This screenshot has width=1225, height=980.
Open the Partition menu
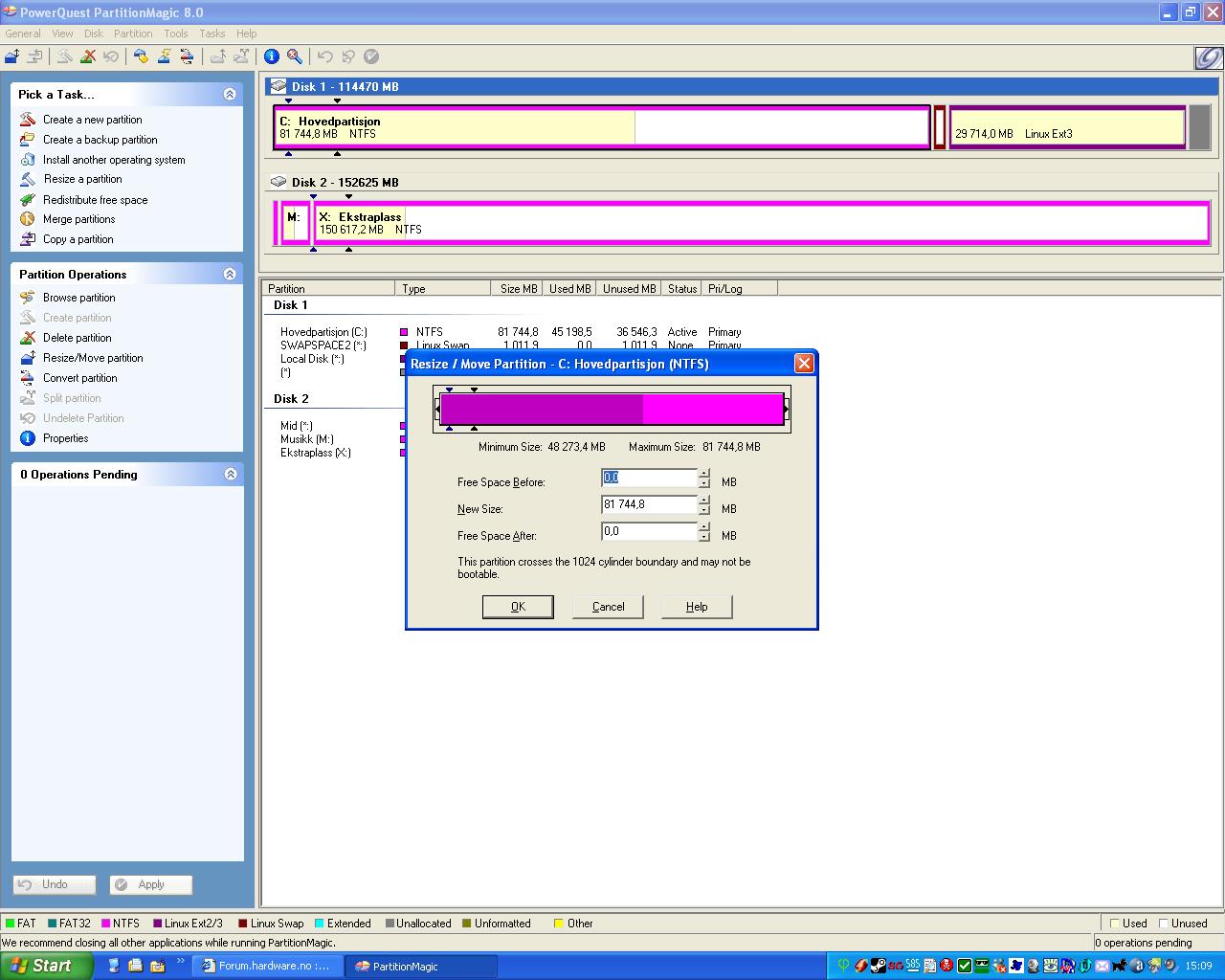[x=133, y=33]
